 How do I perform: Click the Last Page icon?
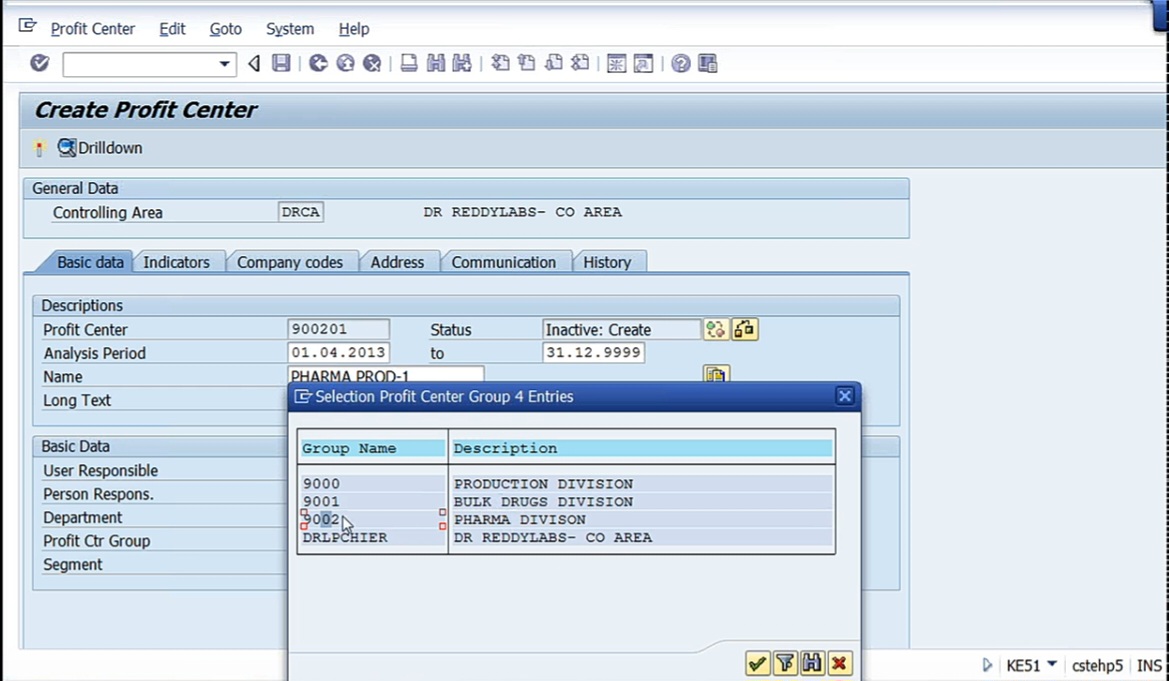tap(580, 63)
